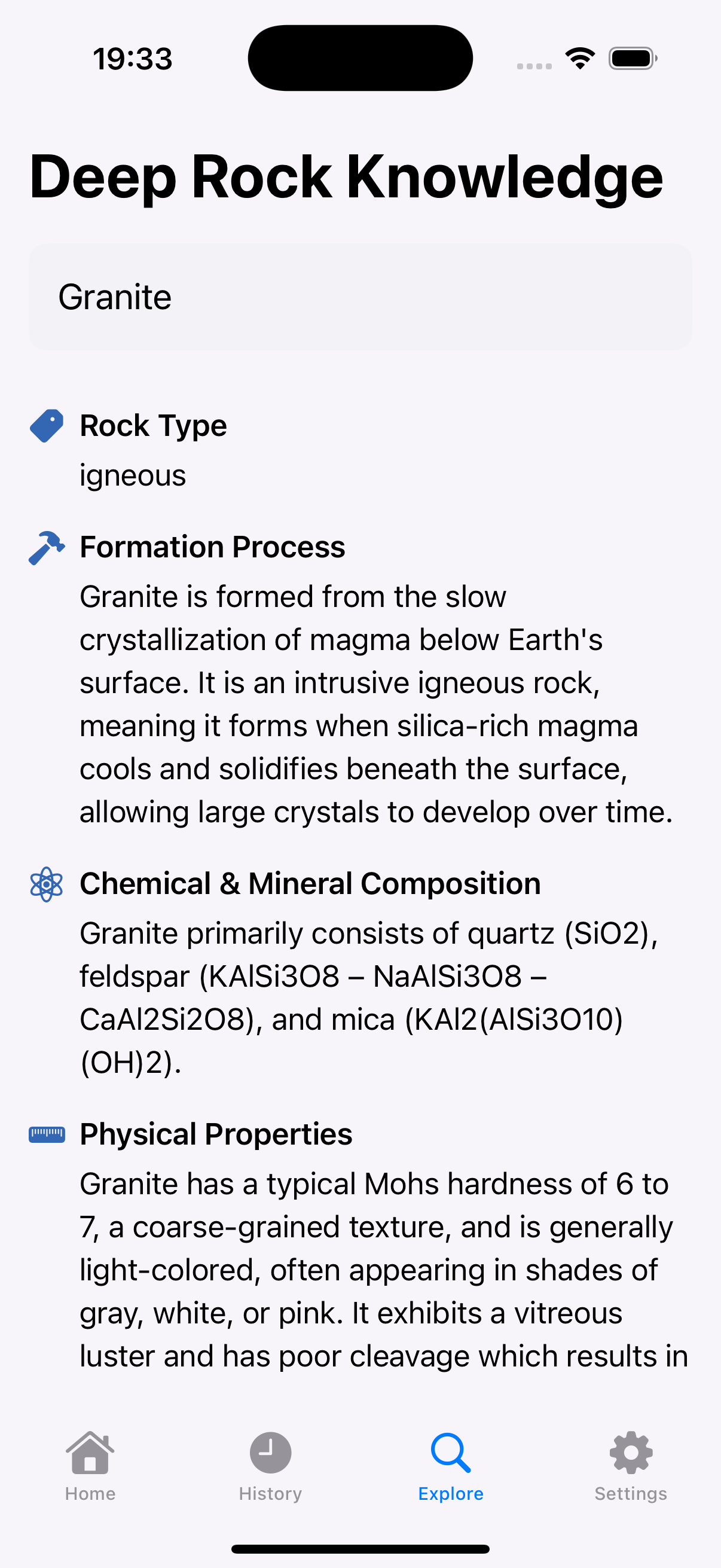Tap the Chemical & Mineral Composition heading

click(310, 883)
